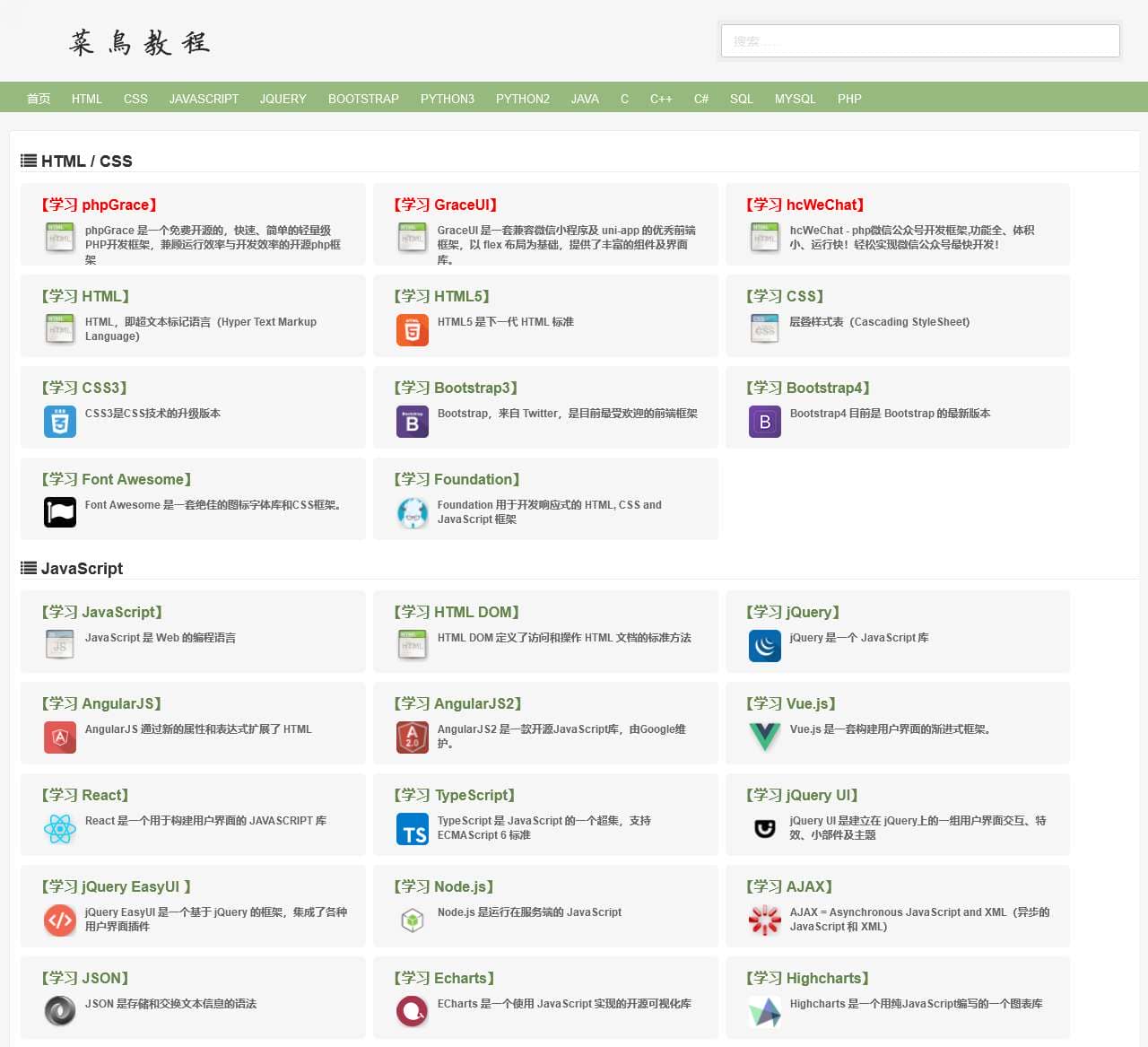The height and width of the screenshot is (1047, 1148).
Task: Open the 【学习 Node.js】 title link
Action: [445, 886]
